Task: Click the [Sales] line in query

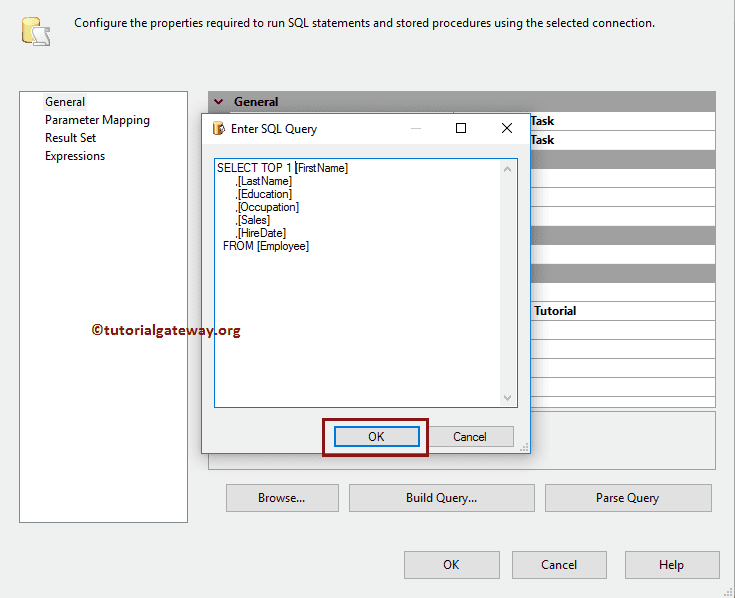Action: pos(254,220)
